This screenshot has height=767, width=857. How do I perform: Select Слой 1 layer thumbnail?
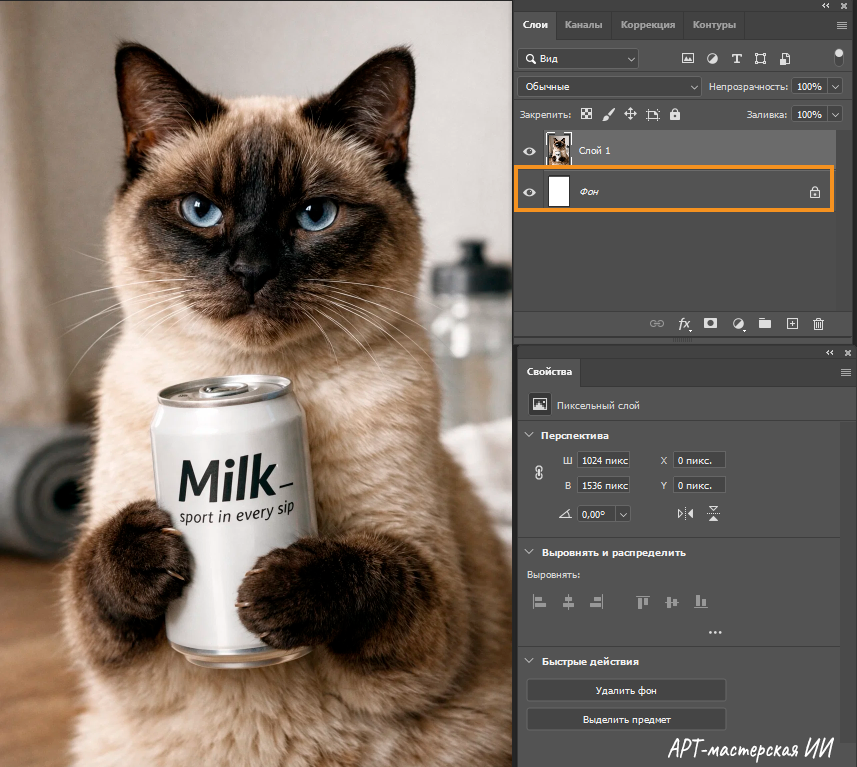click(x=559, y=149)
